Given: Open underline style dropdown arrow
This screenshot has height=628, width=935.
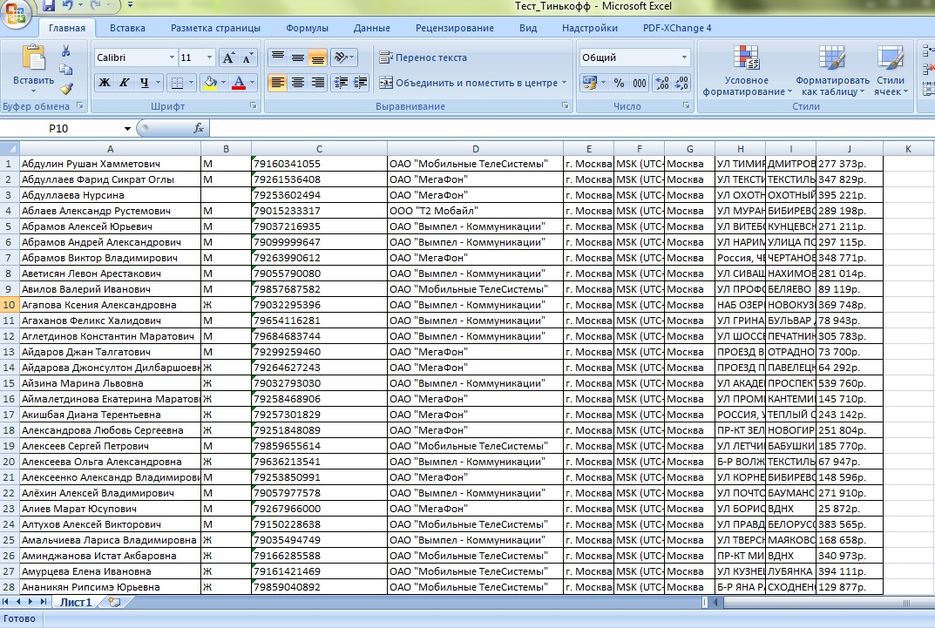Looking at the screenshot, I should click(158, 82).
